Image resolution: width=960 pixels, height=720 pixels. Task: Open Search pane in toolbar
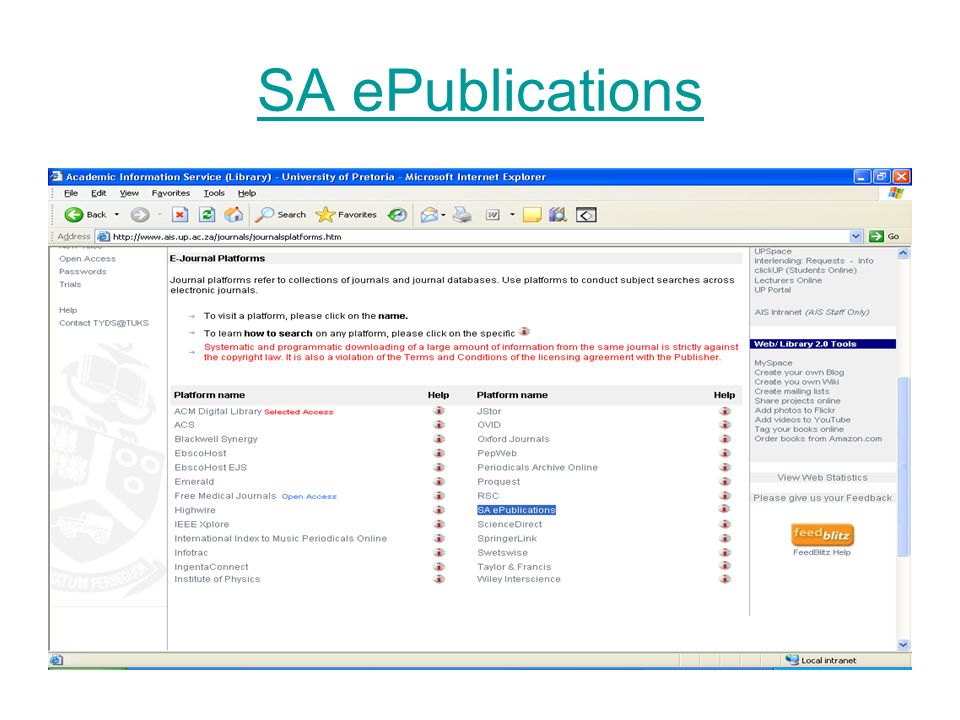tap(280, 215)
